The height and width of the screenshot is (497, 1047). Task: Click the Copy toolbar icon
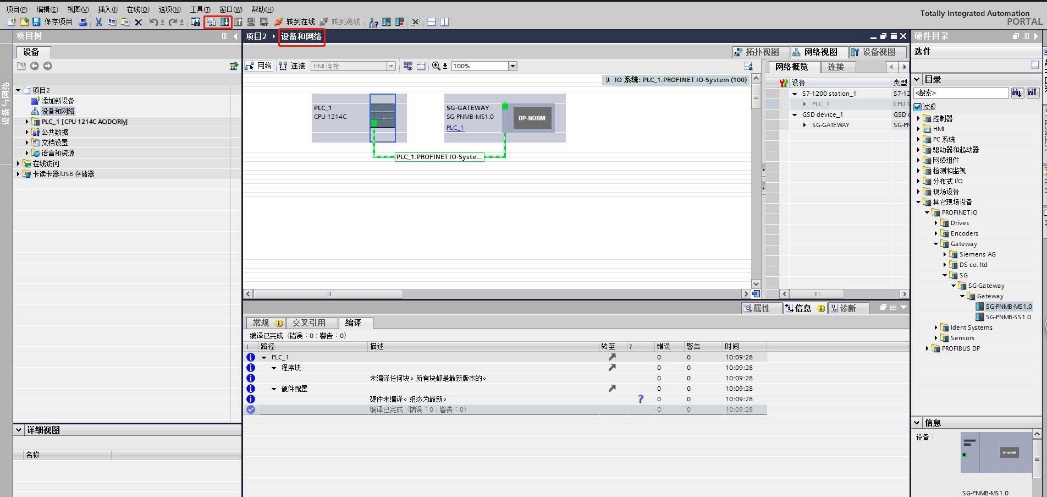[x=112, y=22]
